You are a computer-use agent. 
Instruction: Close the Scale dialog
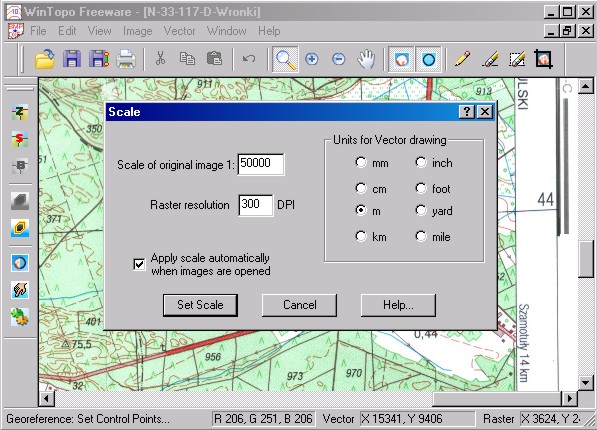485,112
